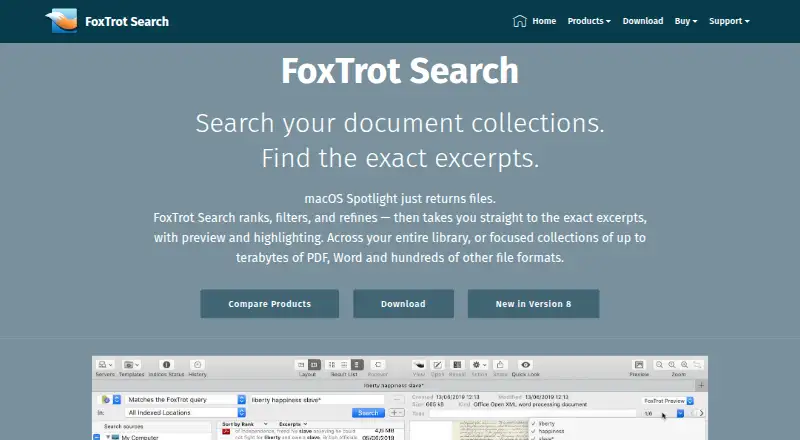Open the Products dropdown menu
The width and height of the screenshot is (800, 440).
pyautogui.click(x=589, y=21)
